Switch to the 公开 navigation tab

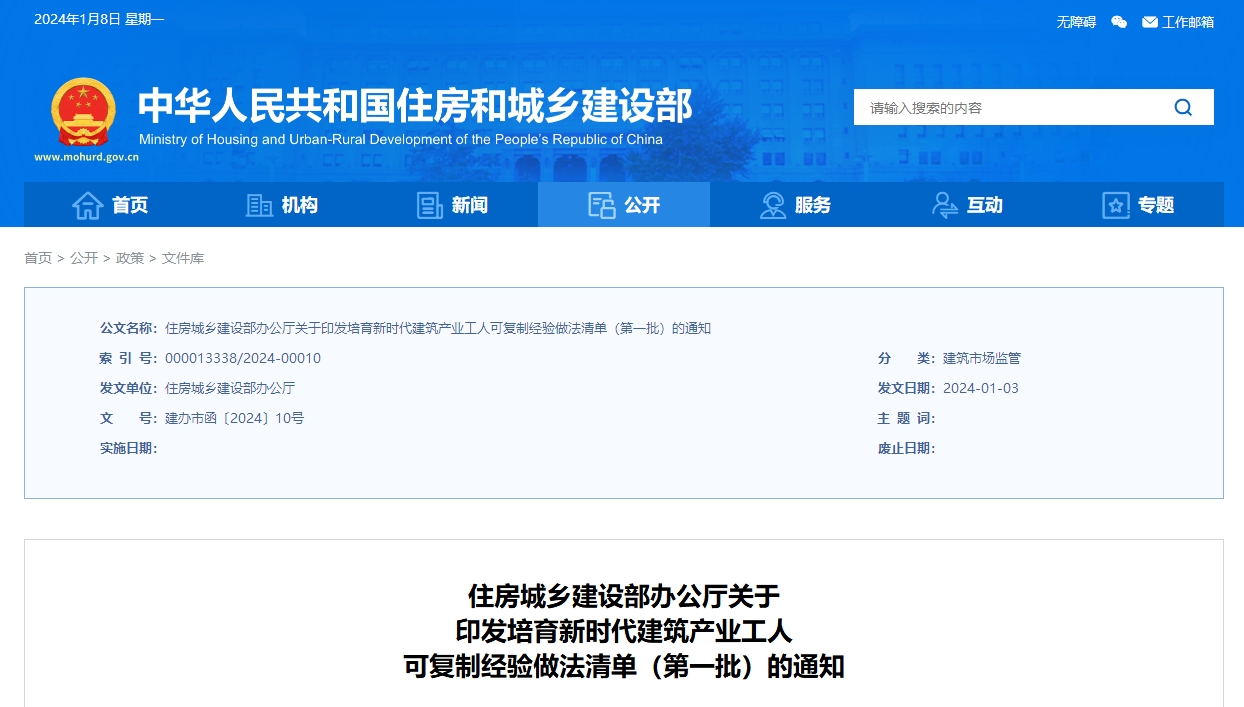[624, 204]
